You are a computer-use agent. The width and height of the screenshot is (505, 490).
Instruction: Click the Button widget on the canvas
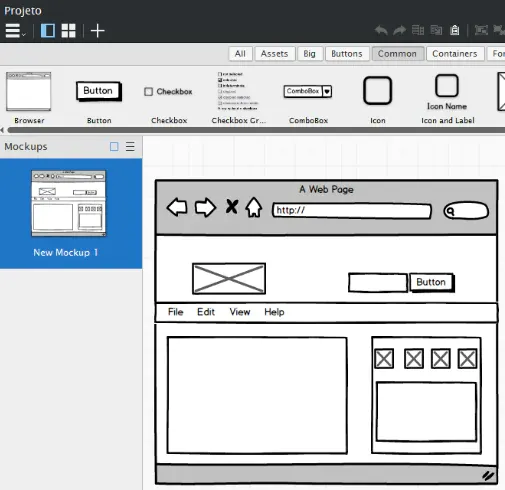[x=432, y=283]
